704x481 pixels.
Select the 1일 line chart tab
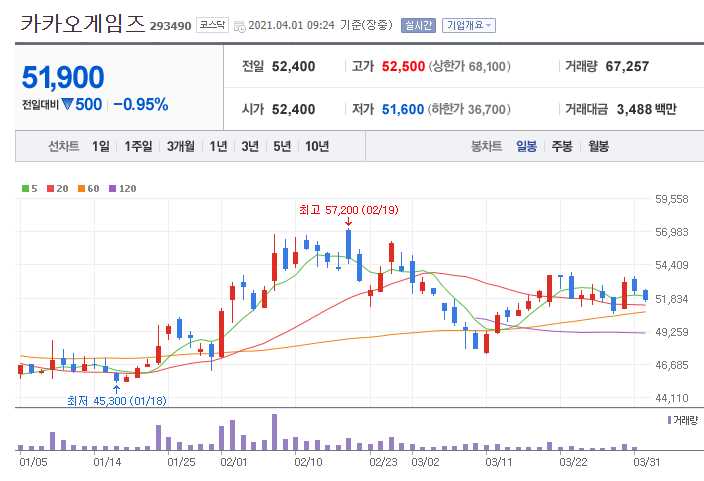point(101,146)
